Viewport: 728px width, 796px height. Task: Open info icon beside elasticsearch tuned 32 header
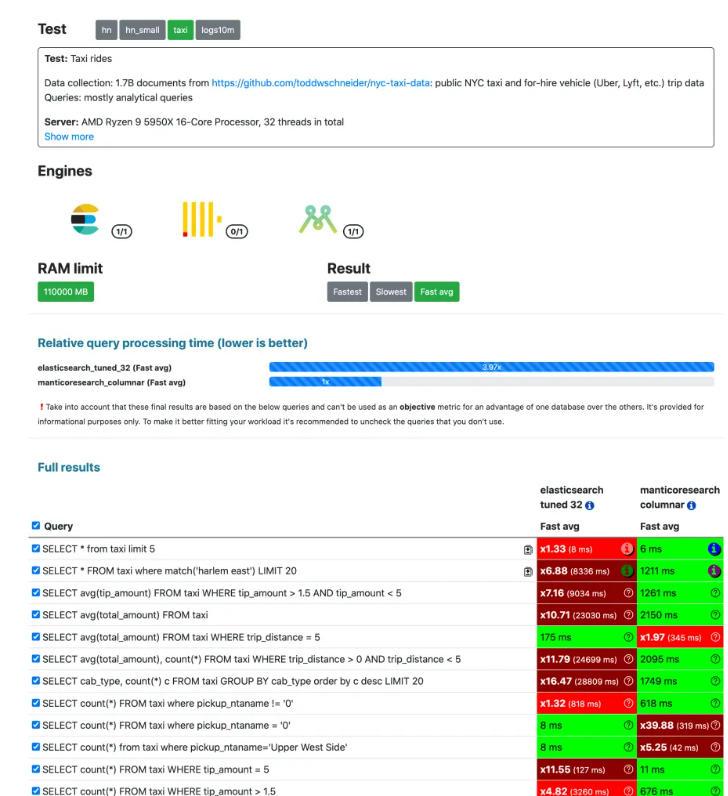[x=589, y=506]
